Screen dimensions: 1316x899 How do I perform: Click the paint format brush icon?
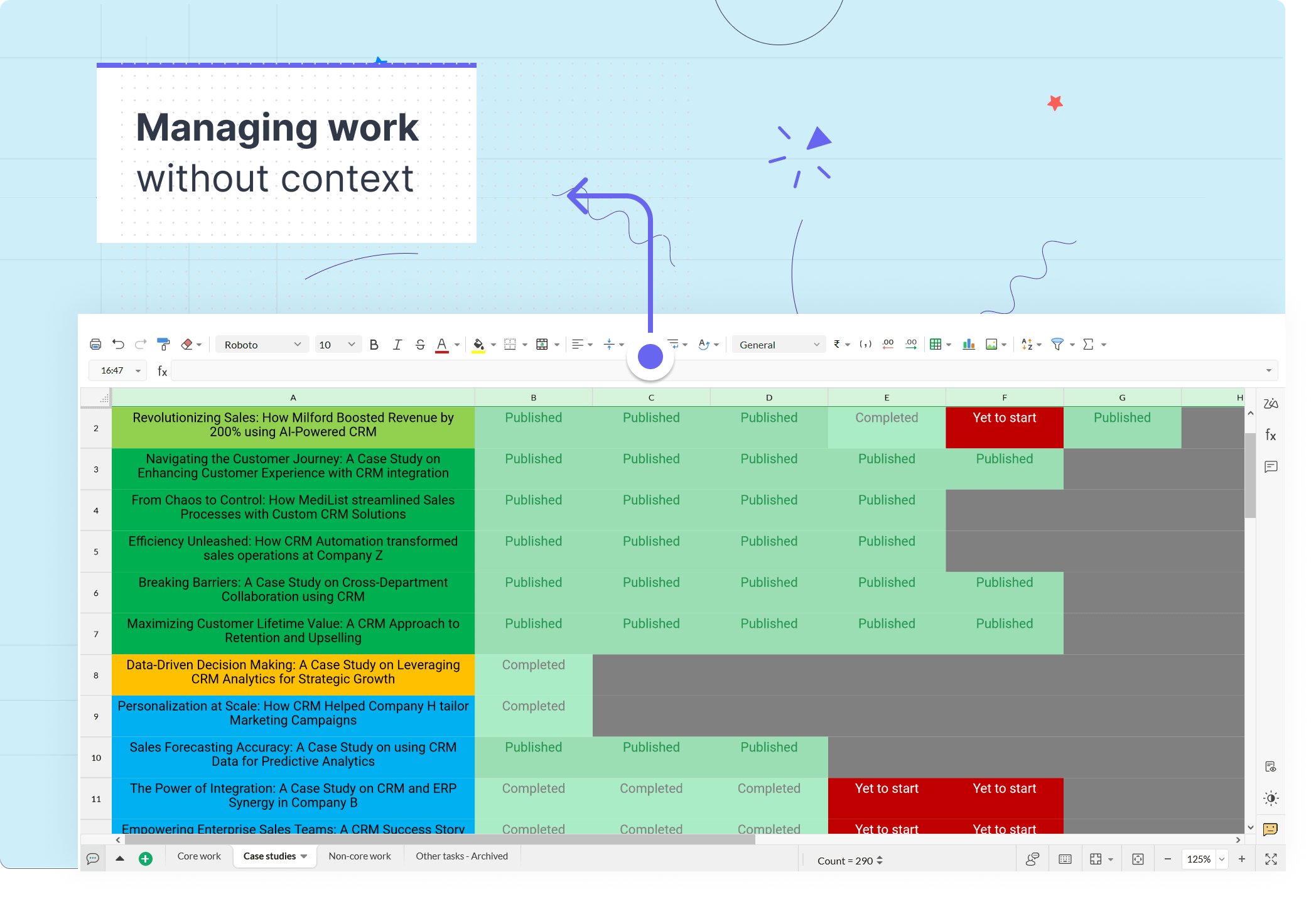point(163,344)
